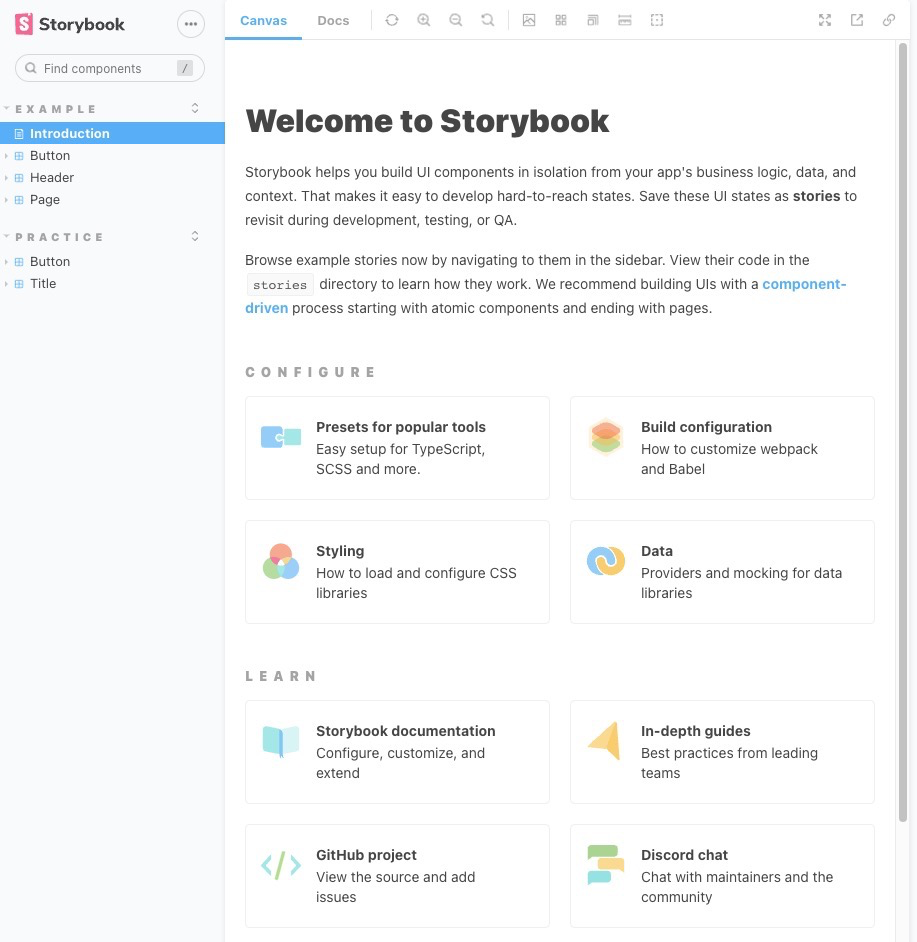The image size is (917, 942).
Task: Click the stories code snippet
Action: pyautogui.click(x=280, y=285)
